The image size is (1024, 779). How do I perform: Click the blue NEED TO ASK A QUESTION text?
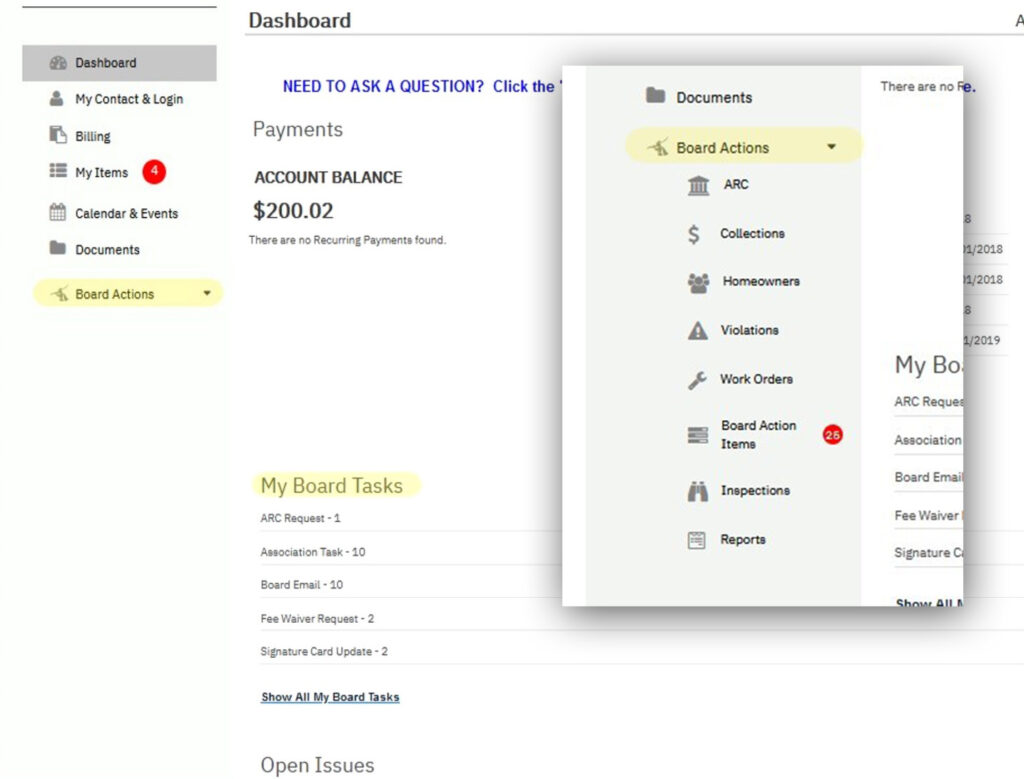[x=383, y=86]
